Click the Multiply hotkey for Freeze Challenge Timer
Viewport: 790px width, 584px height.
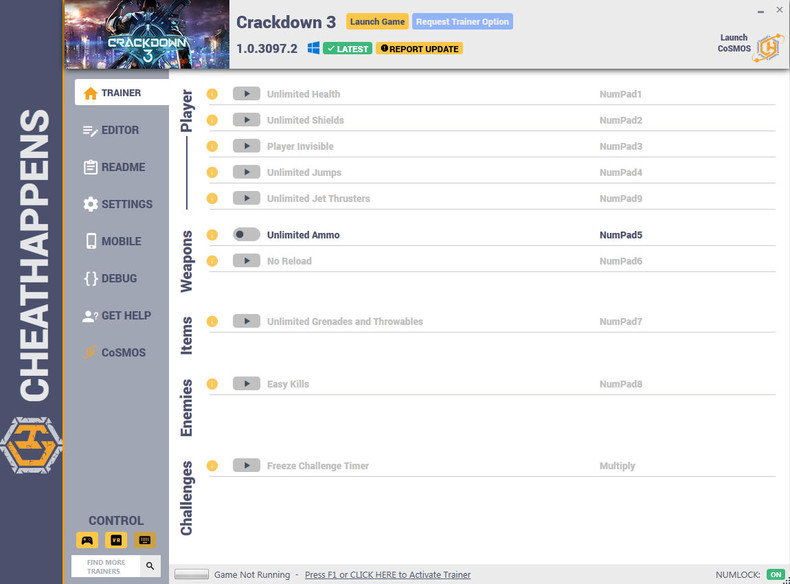pyautogui.click(x=617, y=466)
